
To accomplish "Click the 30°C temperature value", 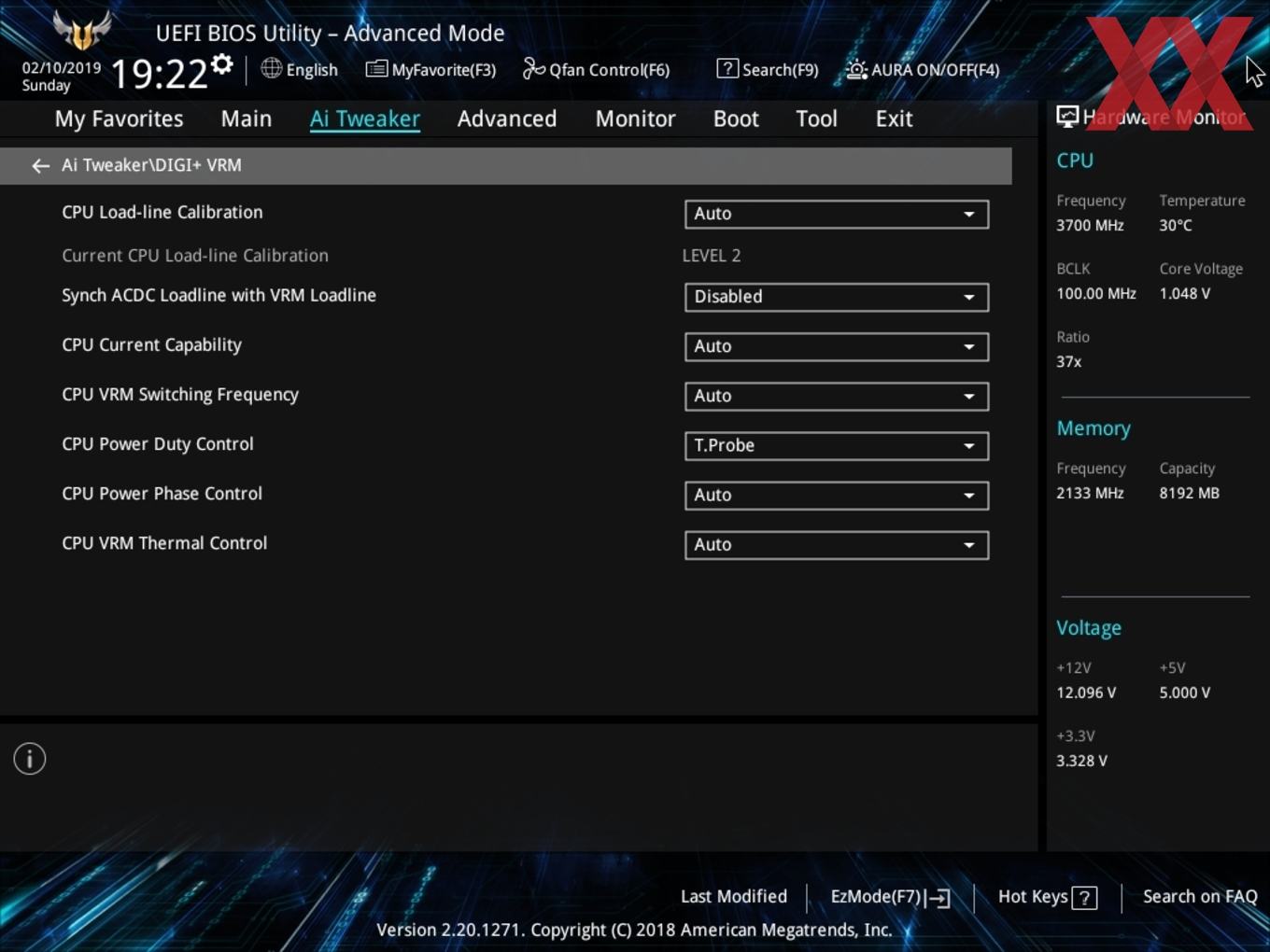I will pyautogui.click(x=1176, y=225).
